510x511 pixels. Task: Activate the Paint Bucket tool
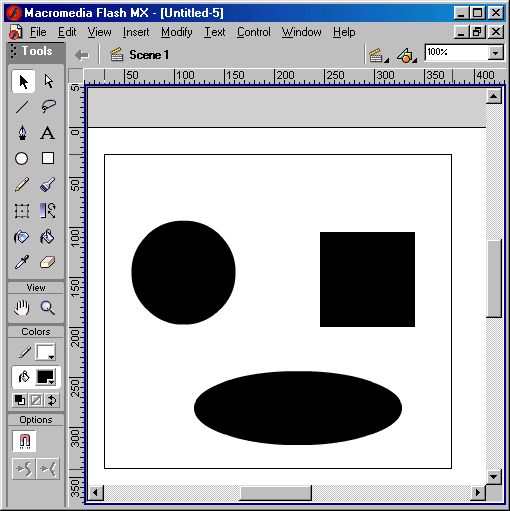(x=48, y=237)
